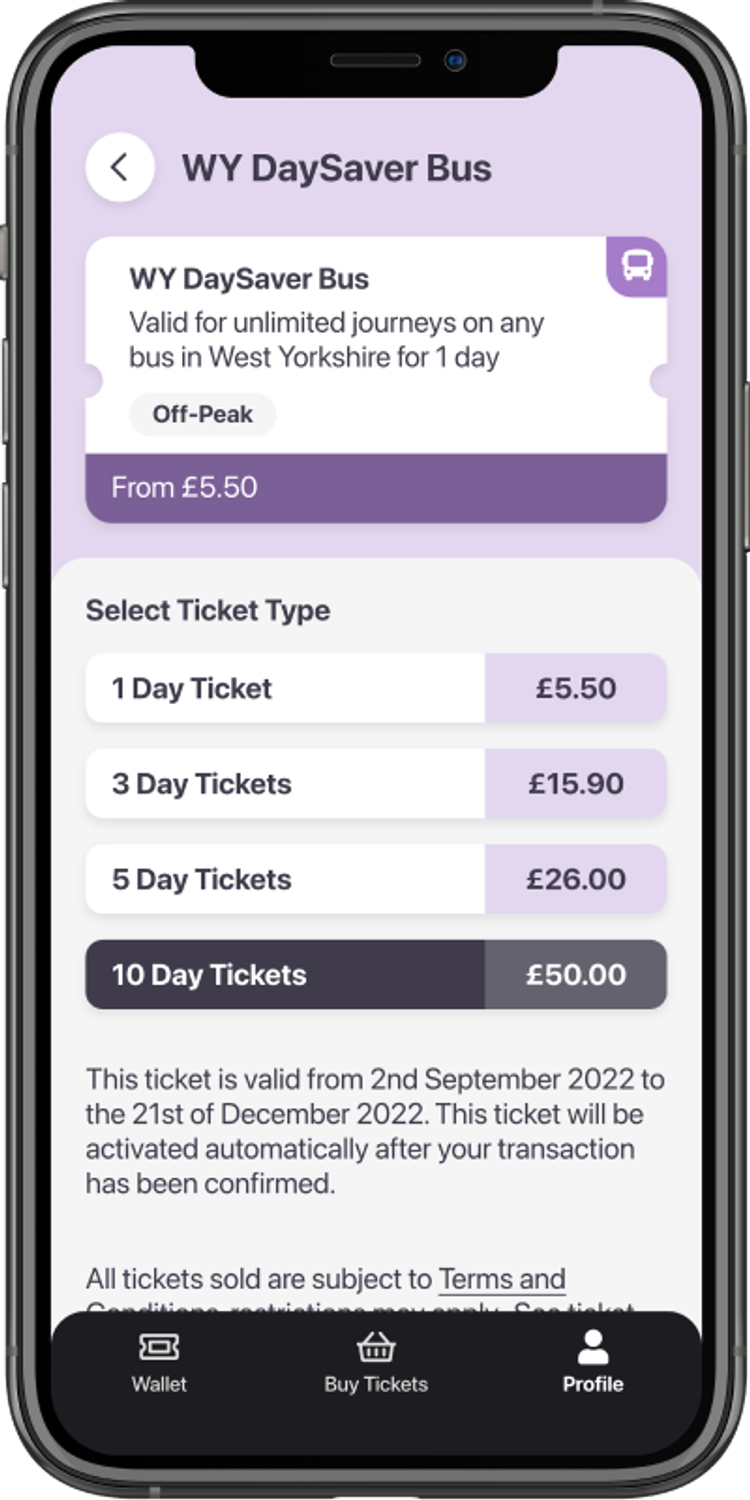Choose the 5 Day Tickets option
Screen dimensions: 750x1500
(285, 880)
